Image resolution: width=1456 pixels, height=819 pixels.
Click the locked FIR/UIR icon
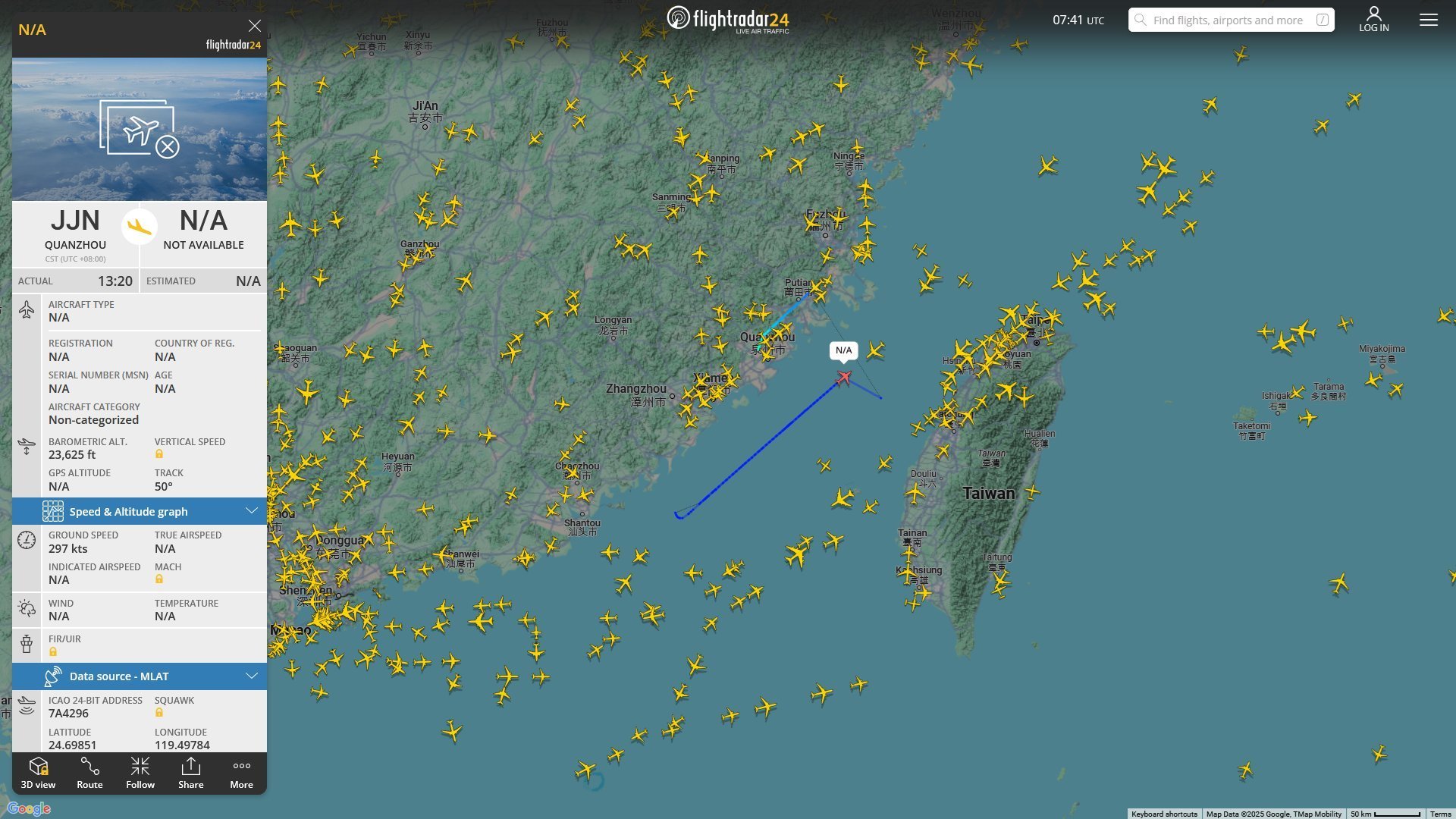pos(53,651)
